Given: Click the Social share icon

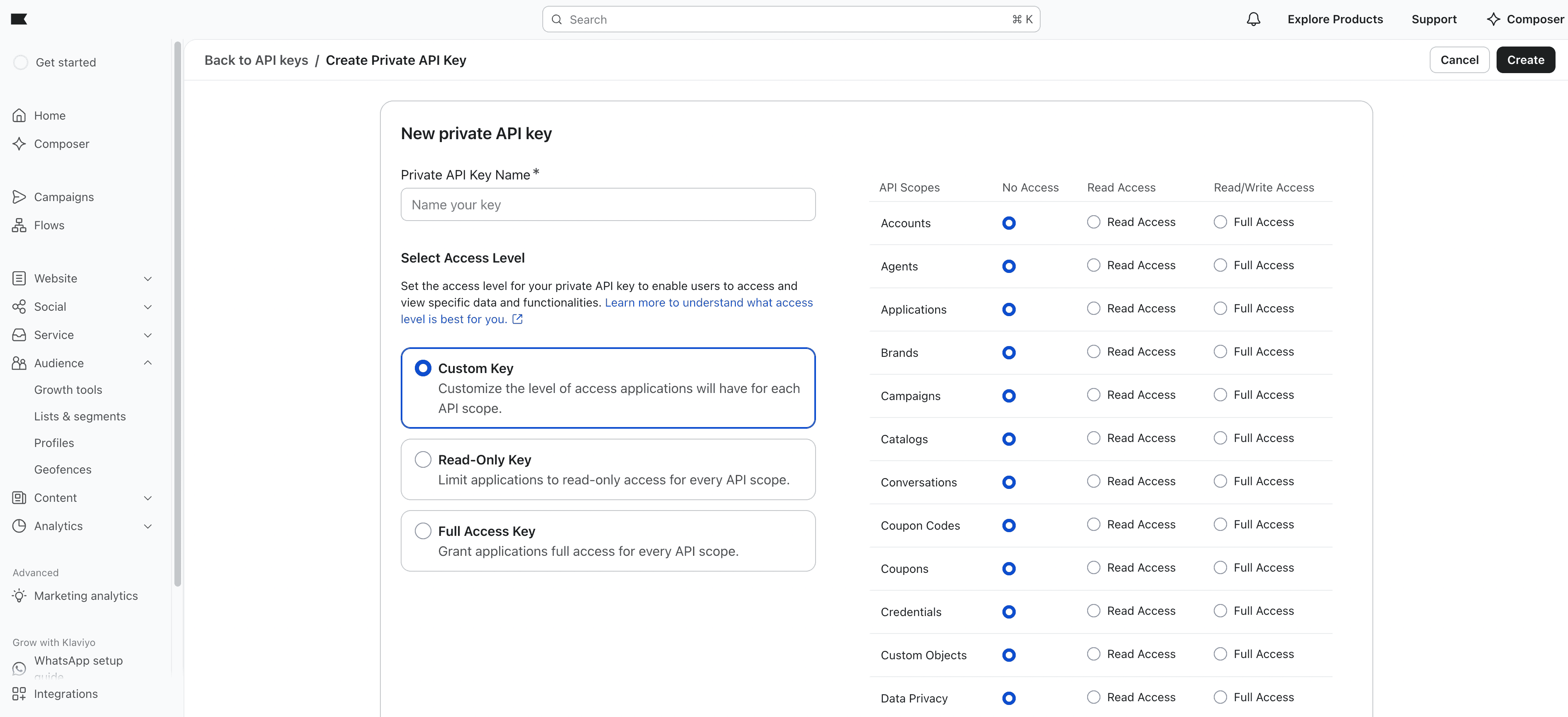Looking at the screenshot, I should (20, 307).
